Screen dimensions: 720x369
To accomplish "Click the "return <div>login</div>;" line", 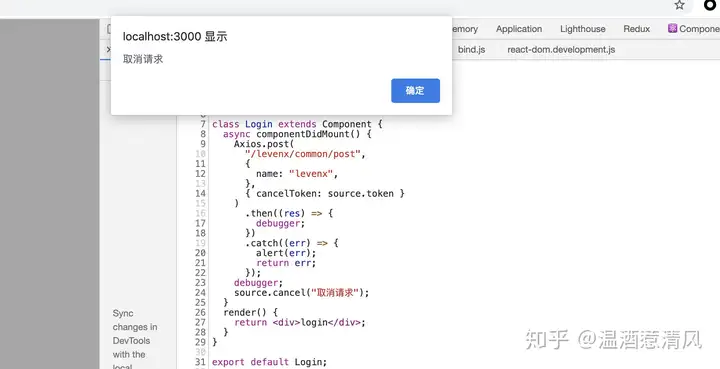I will pyautogui.click(x=300, y=322).
